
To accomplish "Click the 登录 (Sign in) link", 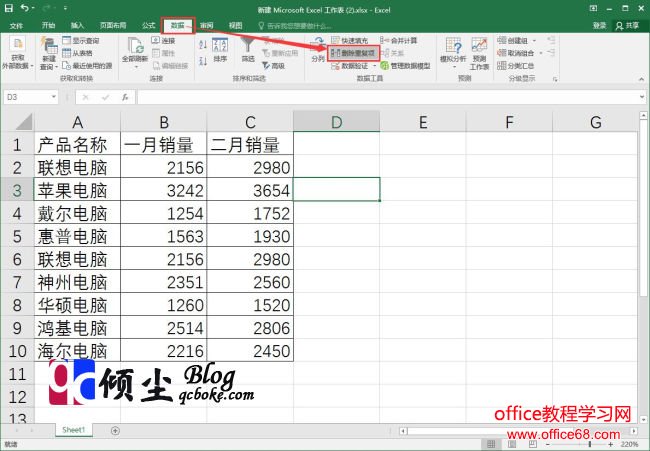I will pos(599,26).
